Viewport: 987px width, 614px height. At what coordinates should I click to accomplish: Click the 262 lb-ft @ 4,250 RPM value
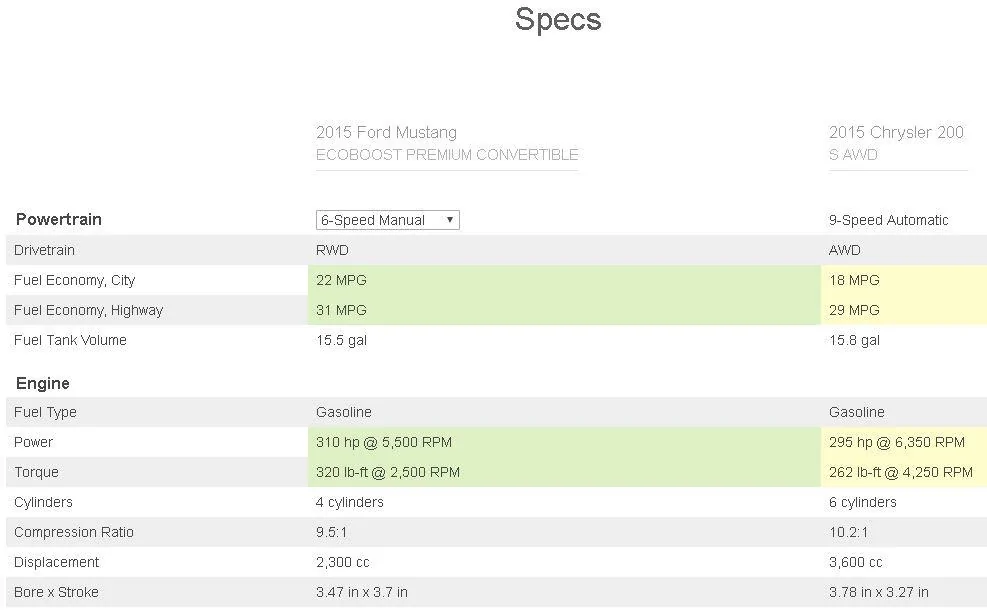click(901, 472)
